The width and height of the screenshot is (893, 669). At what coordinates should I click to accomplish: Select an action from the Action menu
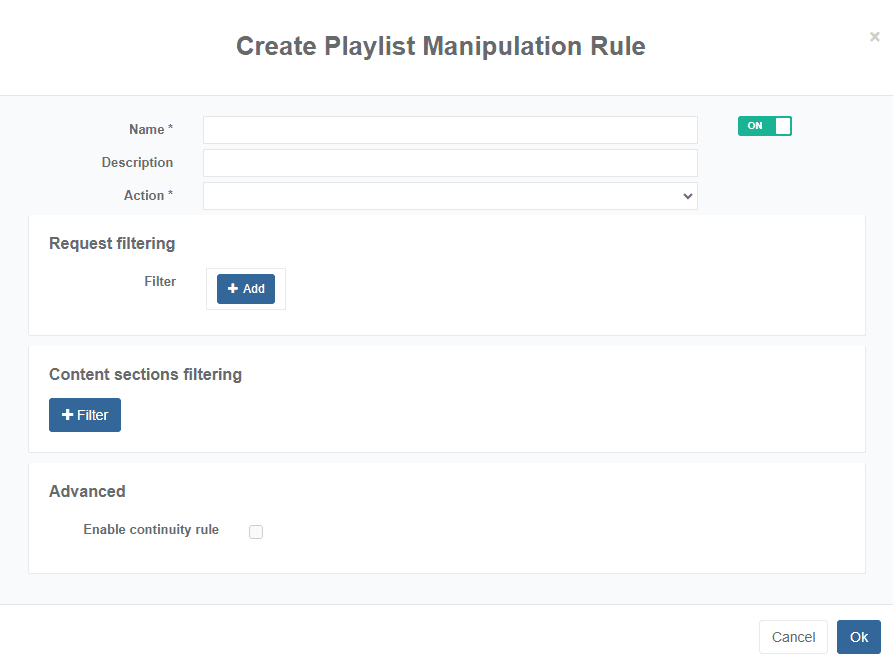point(450,196)
